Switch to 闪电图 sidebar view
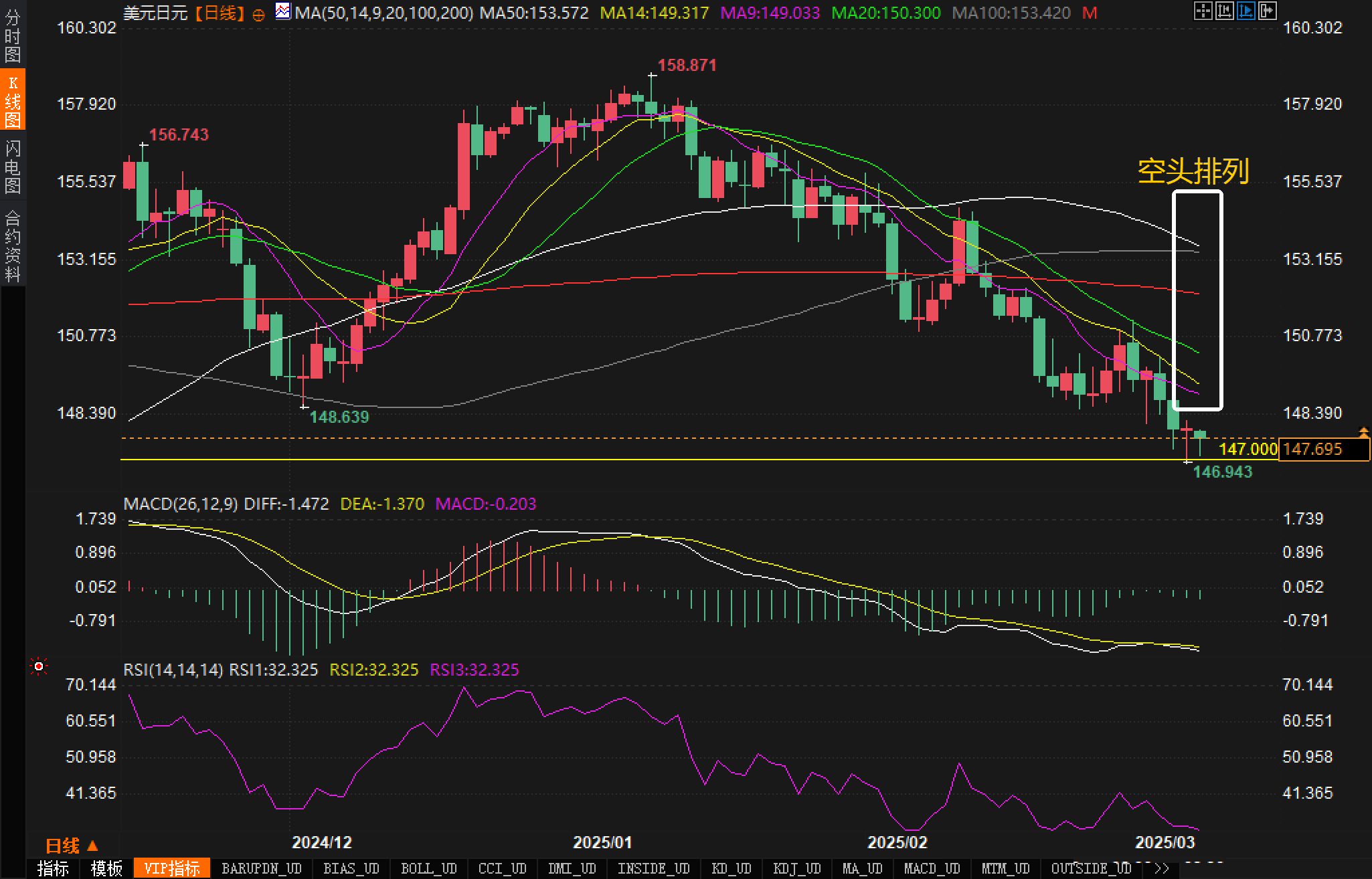Screen dimensions: 1372x879 click(13, 166)
